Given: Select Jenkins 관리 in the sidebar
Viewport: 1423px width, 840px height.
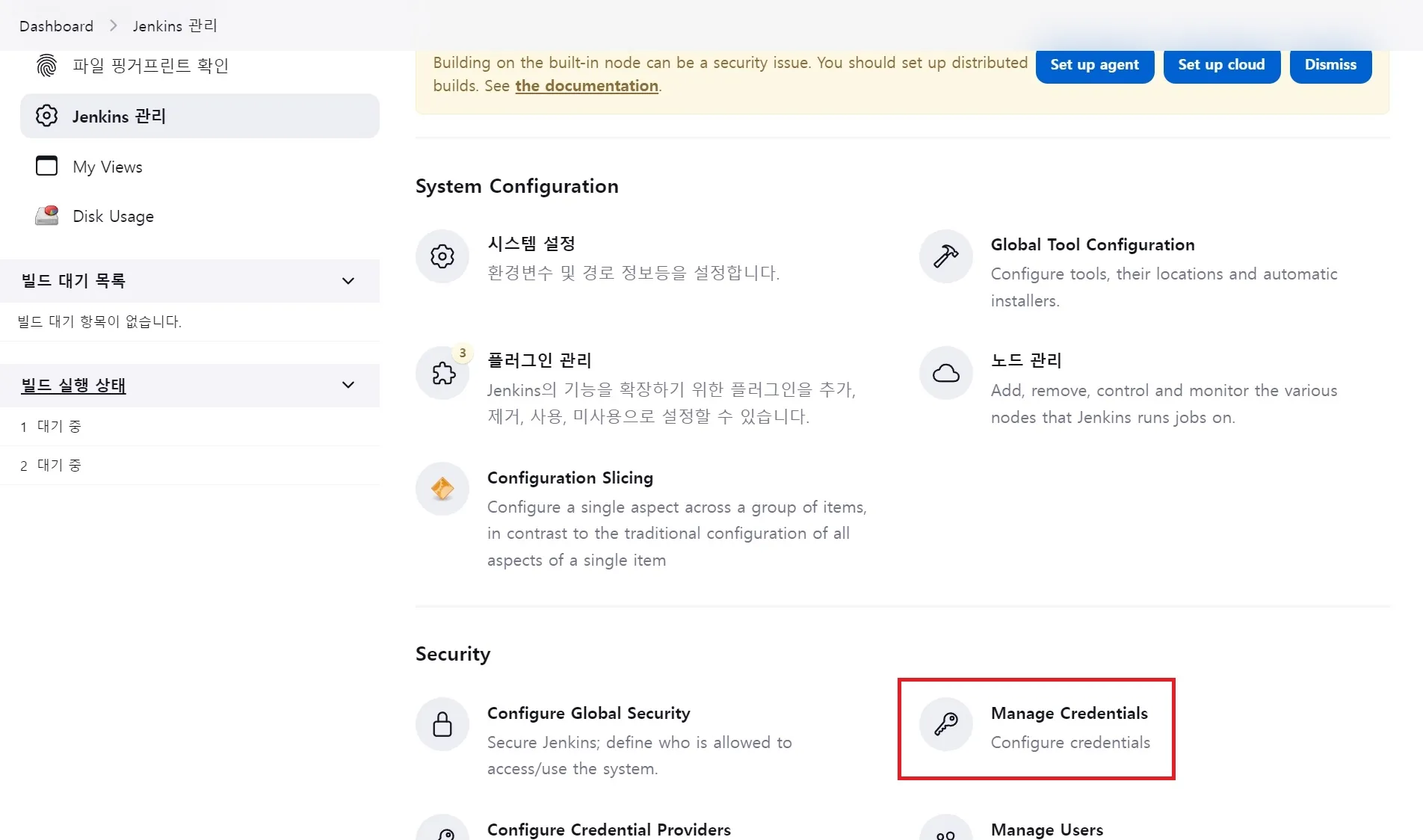Looking at the screenshot, I should [x=119, y=117].
